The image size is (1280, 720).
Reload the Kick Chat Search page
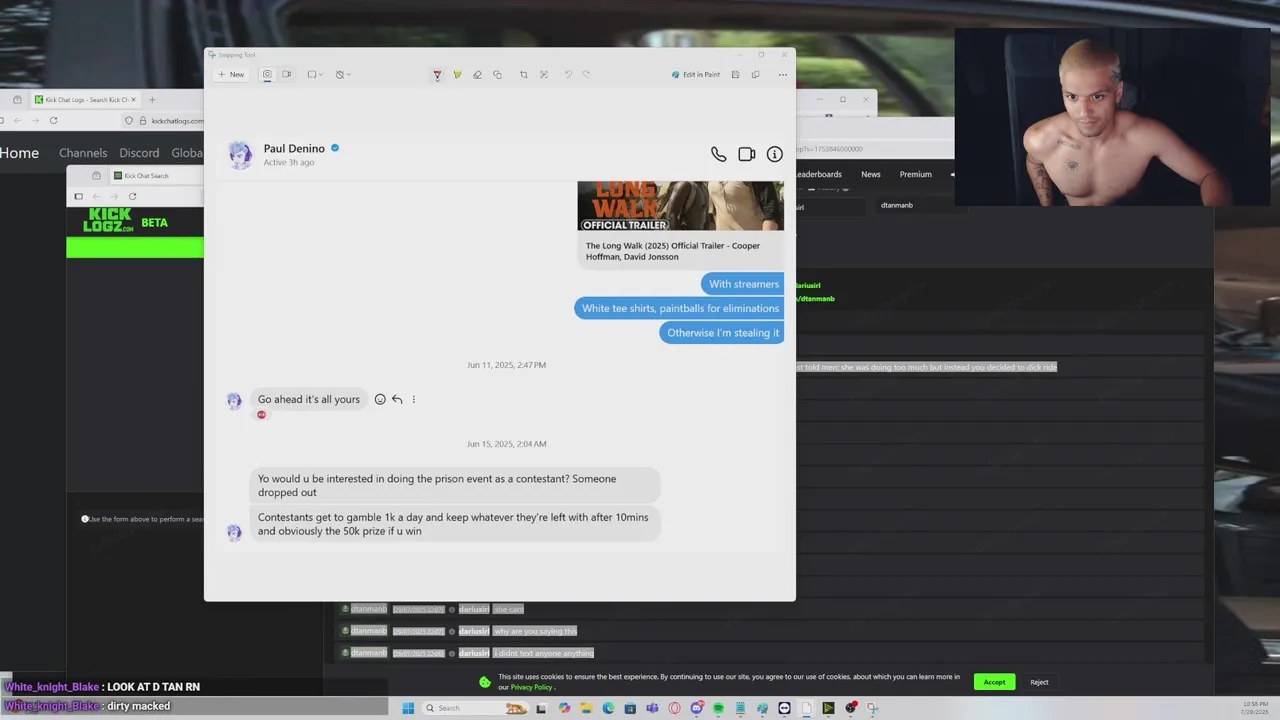coord(132,197)
